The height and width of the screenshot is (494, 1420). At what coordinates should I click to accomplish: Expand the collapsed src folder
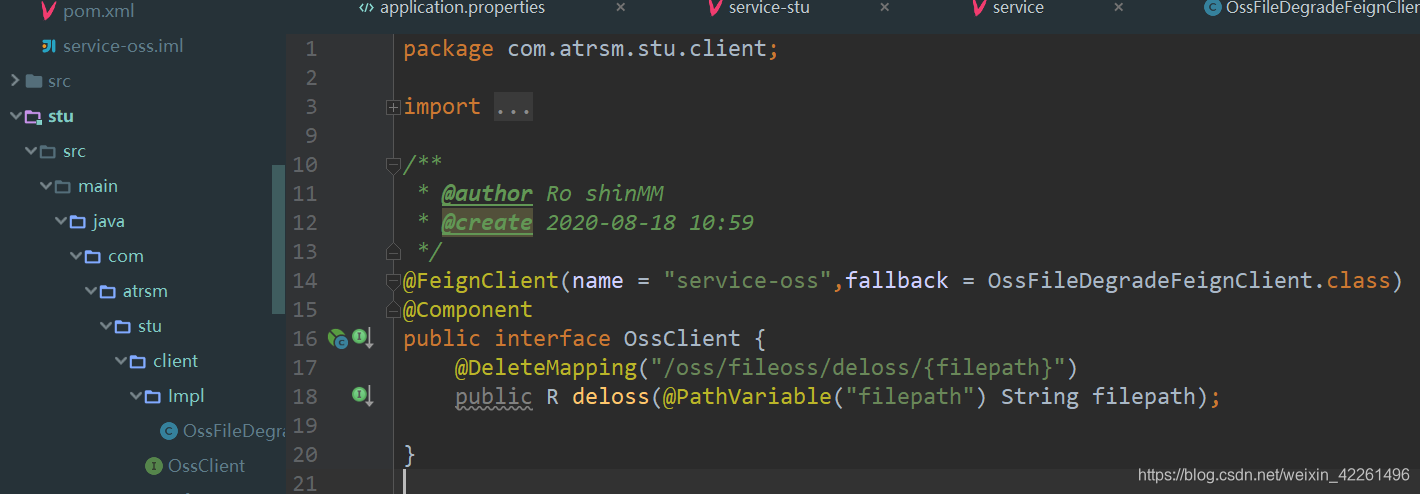pos(15,81)
